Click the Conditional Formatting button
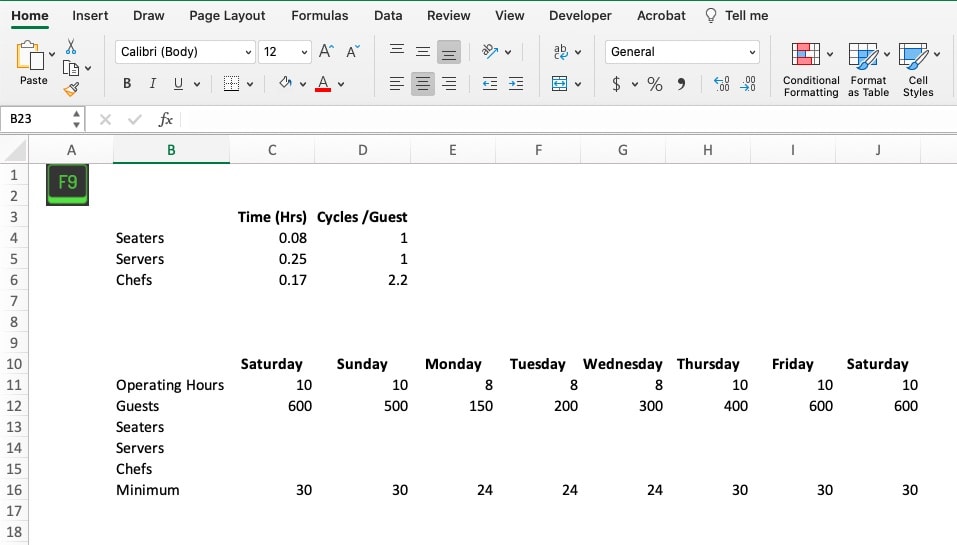Viewport: 957px width, 545px height. pyautogui.click(x=810, y=69)
